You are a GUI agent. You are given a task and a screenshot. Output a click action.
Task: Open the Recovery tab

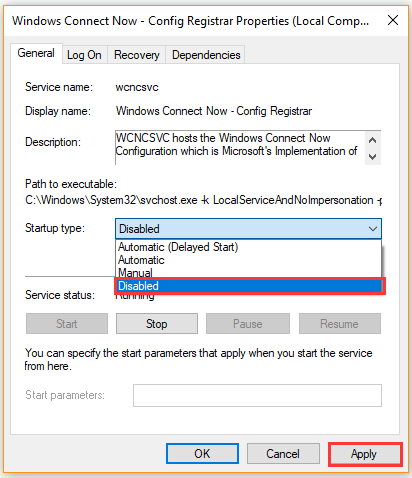(x=137, y=55)
